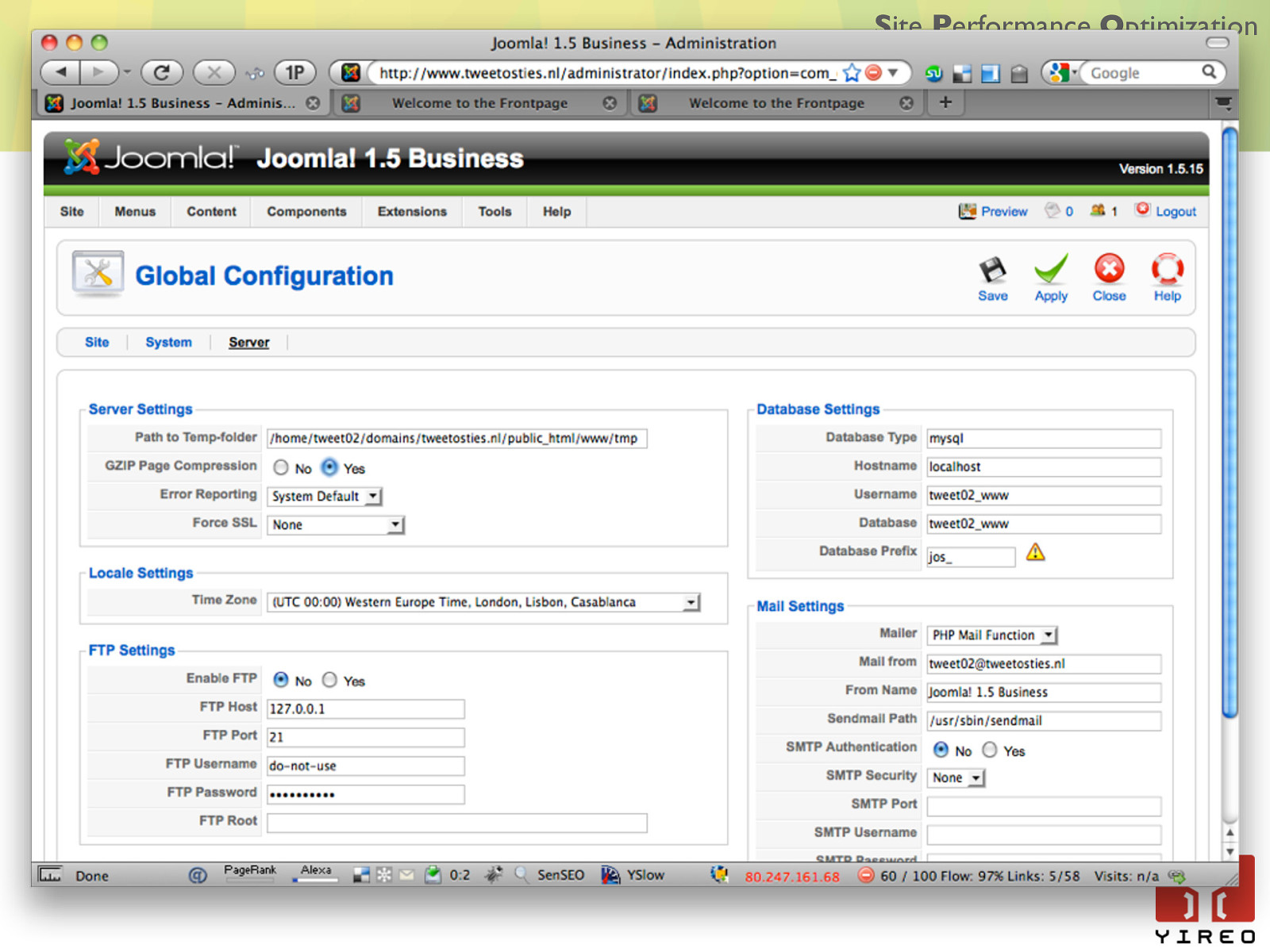Open the Google search engine selector dropdown
The image size is (1270, 952).
tap(1062, 73)
